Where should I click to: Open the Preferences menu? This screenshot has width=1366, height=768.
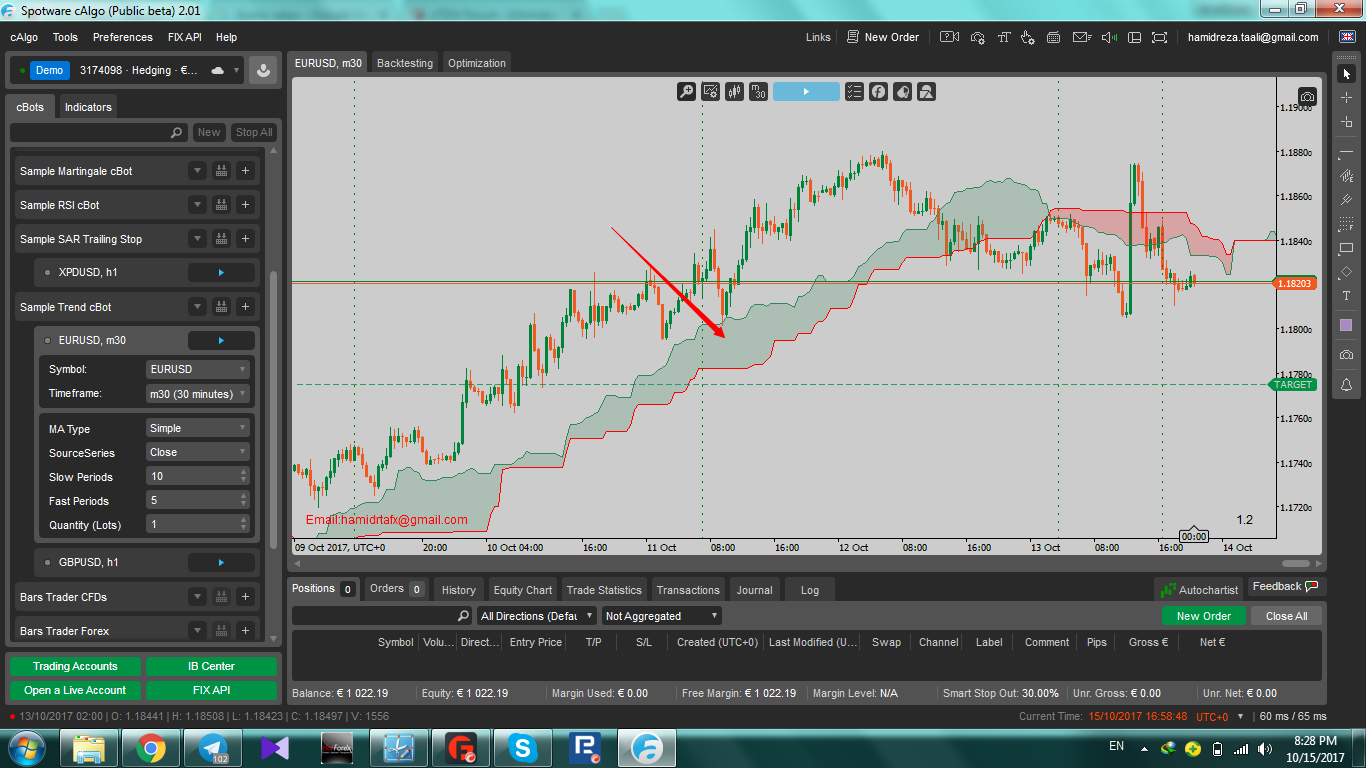pyautogui.click(x=122, y=37)
